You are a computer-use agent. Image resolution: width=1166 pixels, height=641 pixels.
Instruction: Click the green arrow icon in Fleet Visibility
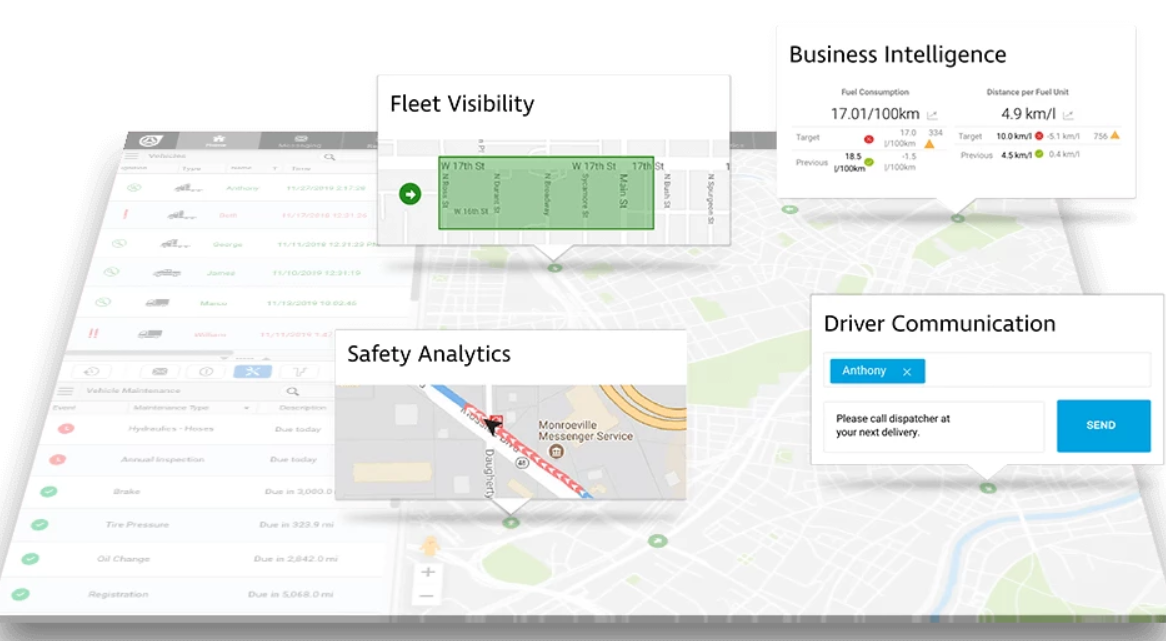click(x=410, y=194)
